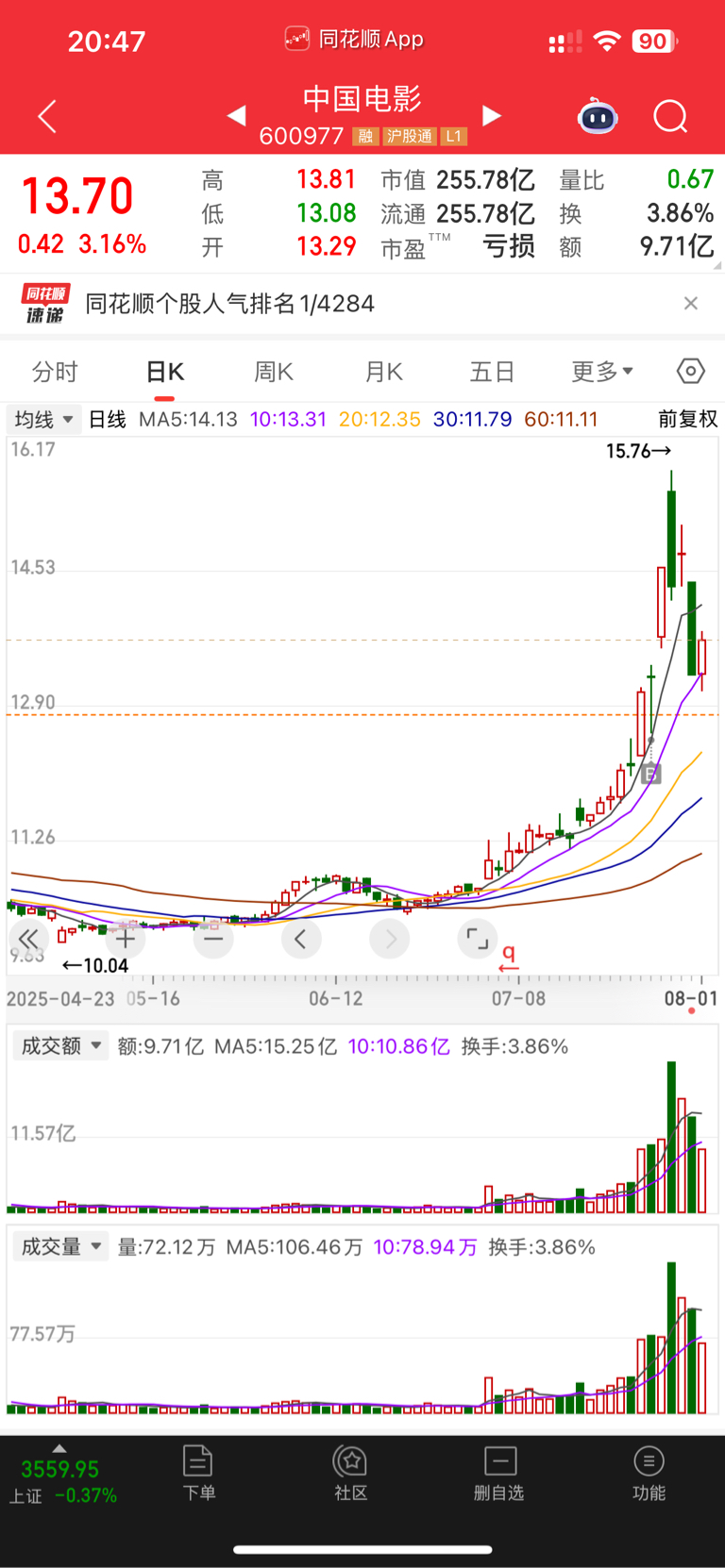This screenshot has height=1568, width=725.
Task: Tap the 15.76 high price label
Action: coord(638,451)
